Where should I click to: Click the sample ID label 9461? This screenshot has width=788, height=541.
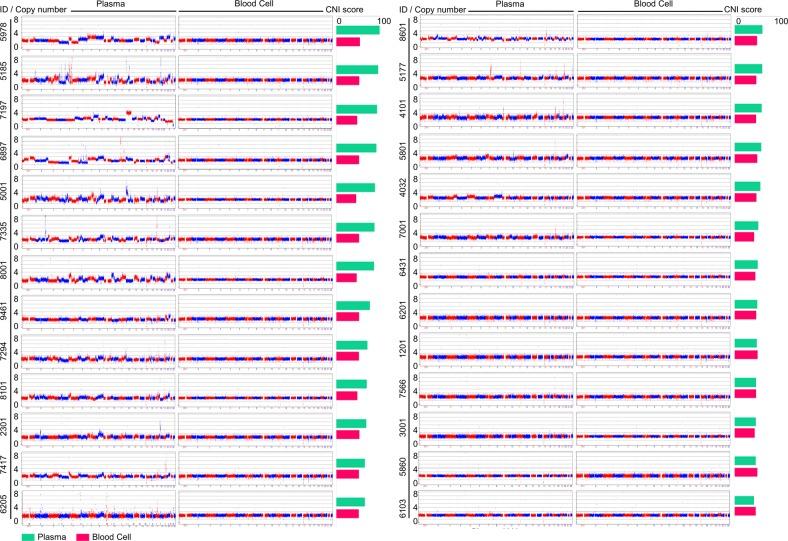tap(5, 310)
